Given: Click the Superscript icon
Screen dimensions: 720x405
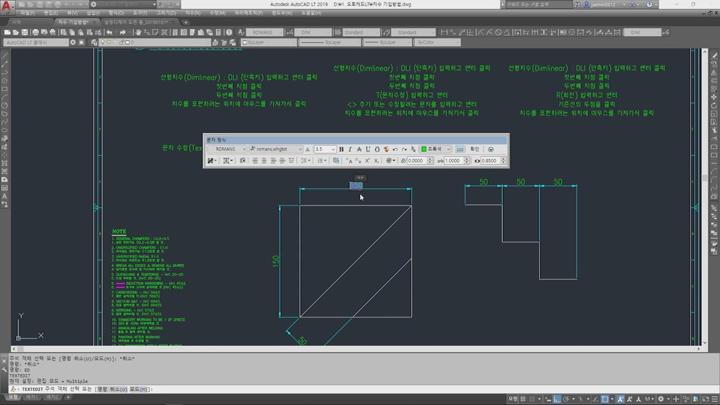Looking at the screenshot, I should (367, 161).
